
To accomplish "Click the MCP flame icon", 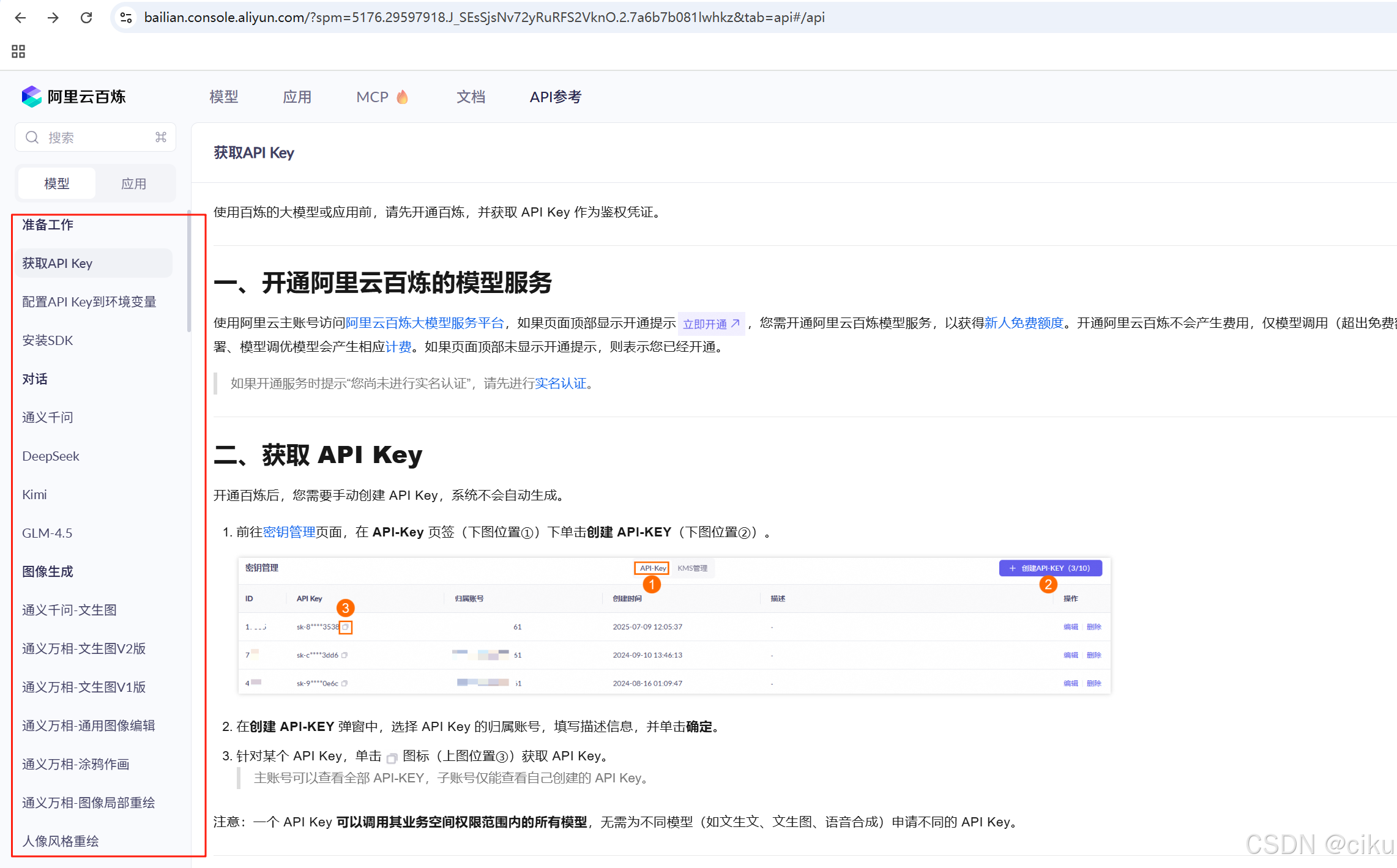I will tap(402, 97).
